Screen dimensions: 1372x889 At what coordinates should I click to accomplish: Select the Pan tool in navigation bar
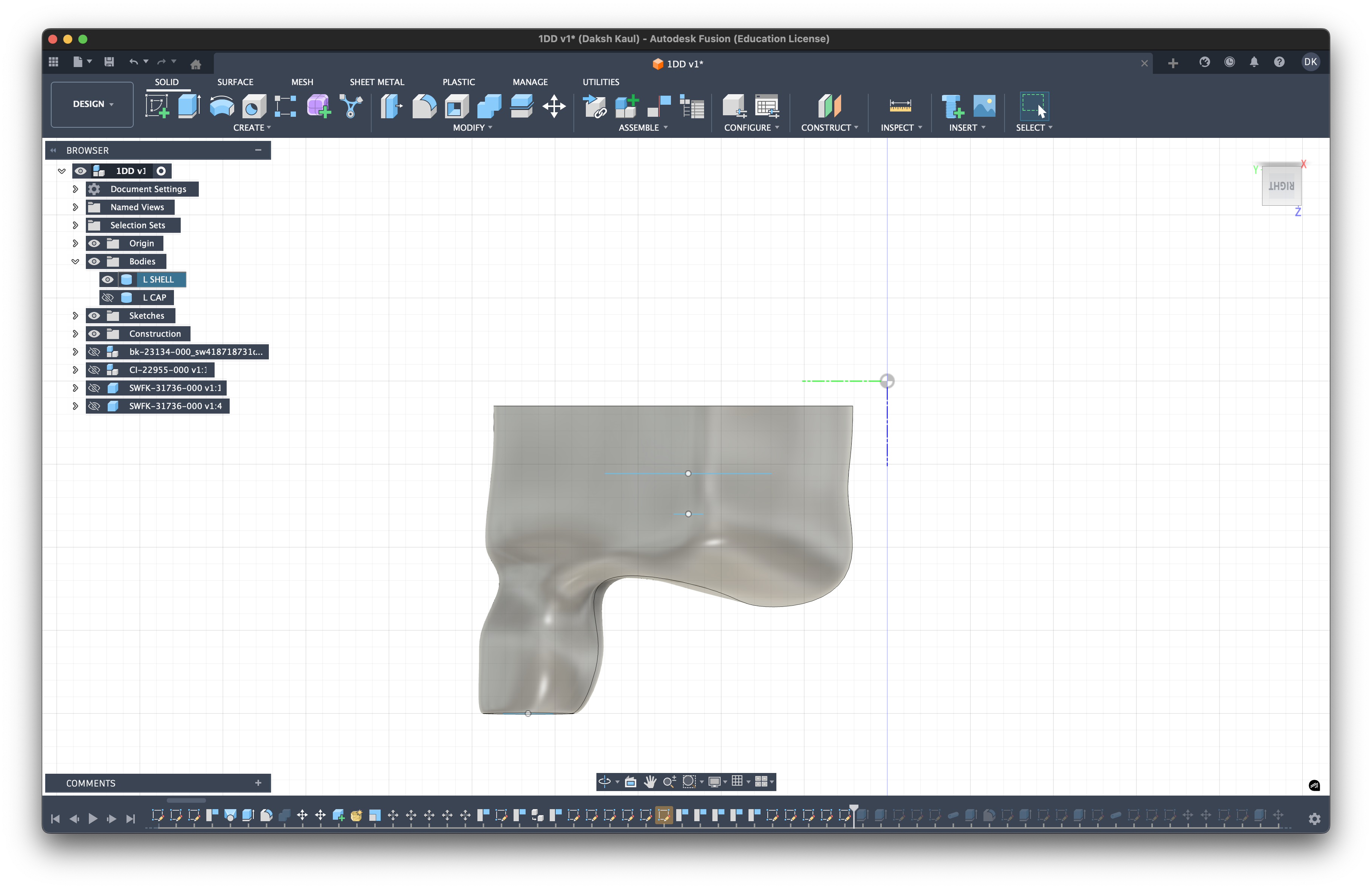650,782
